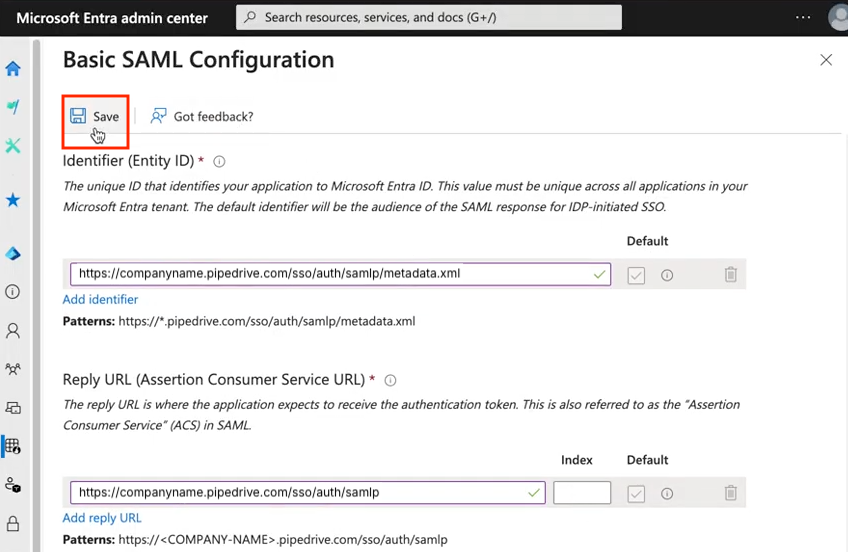Image resolution: width=848 pixels, height=552 pixels.
Task: Toggle Default checkbox for the reply URL
Action: coord(636,493)
